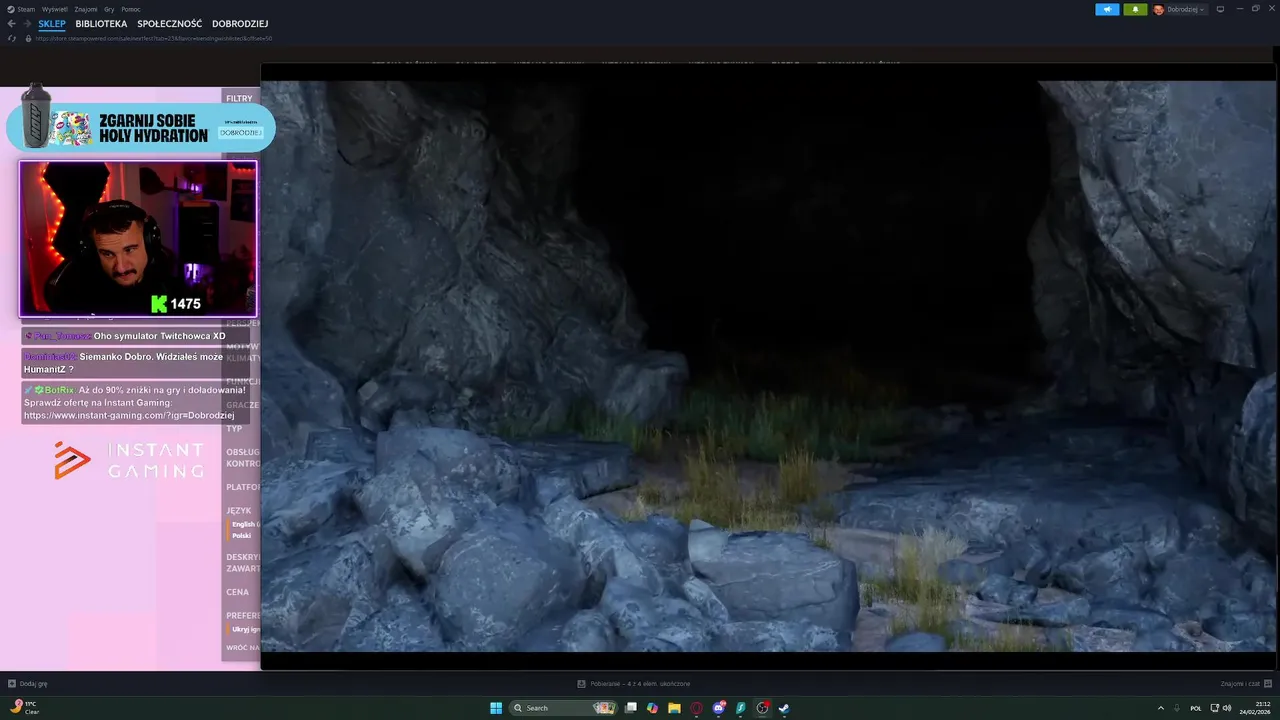
Task: Open the blue megaphone announcements button
Action: pyautogui.click(x=1107, y=9)
